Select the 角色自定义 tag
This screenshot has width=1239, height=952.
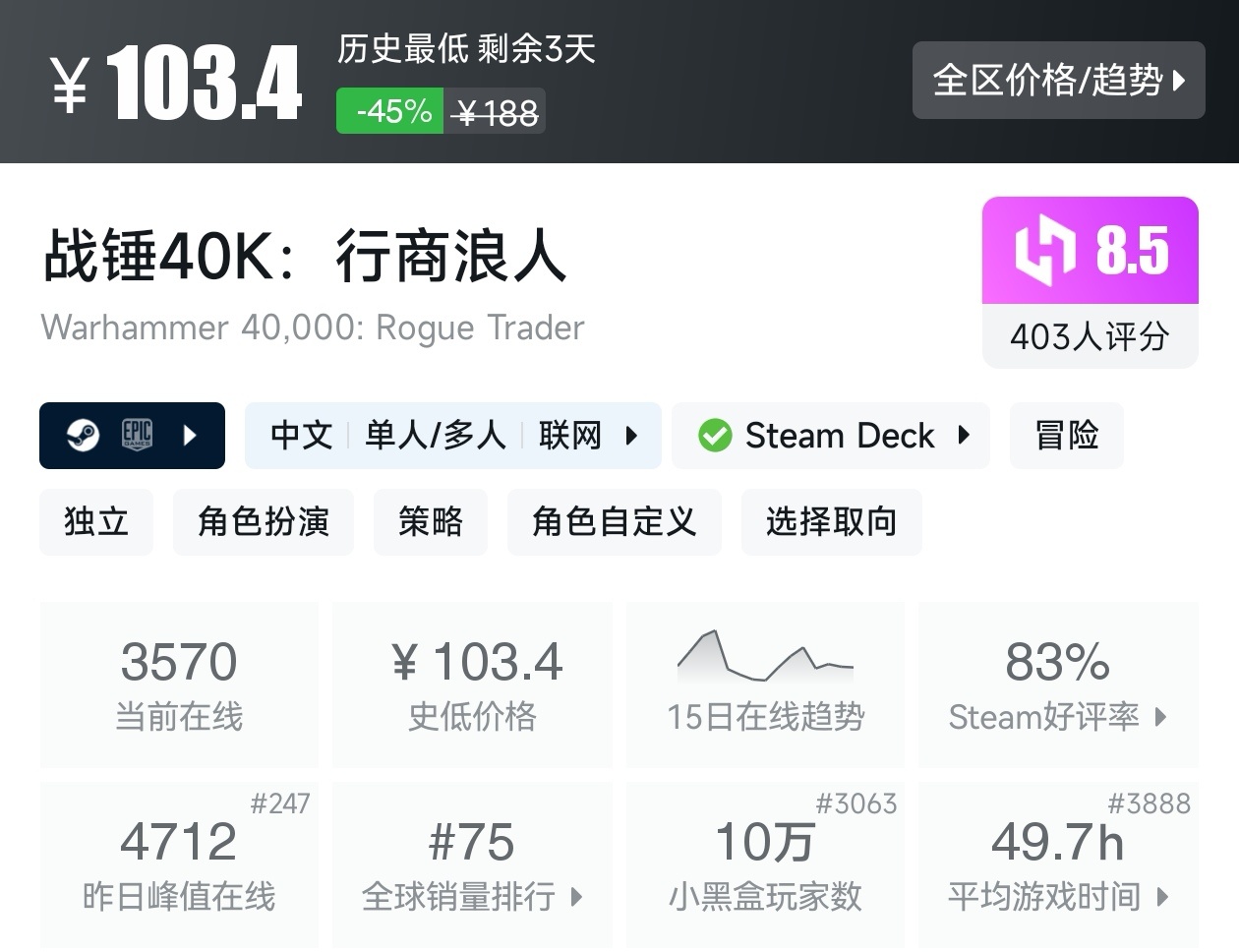(x=615, y=521)
